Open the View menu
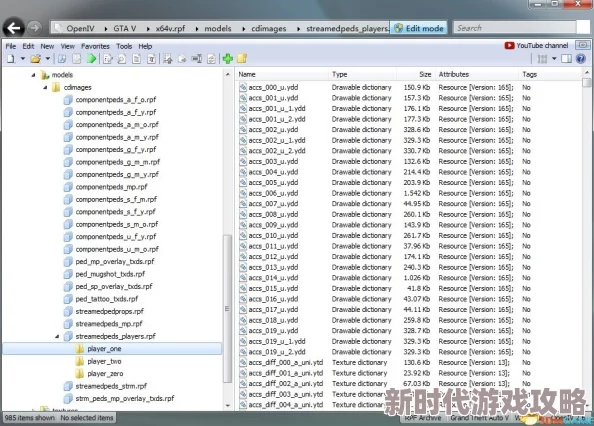 (x=68, y=46)
